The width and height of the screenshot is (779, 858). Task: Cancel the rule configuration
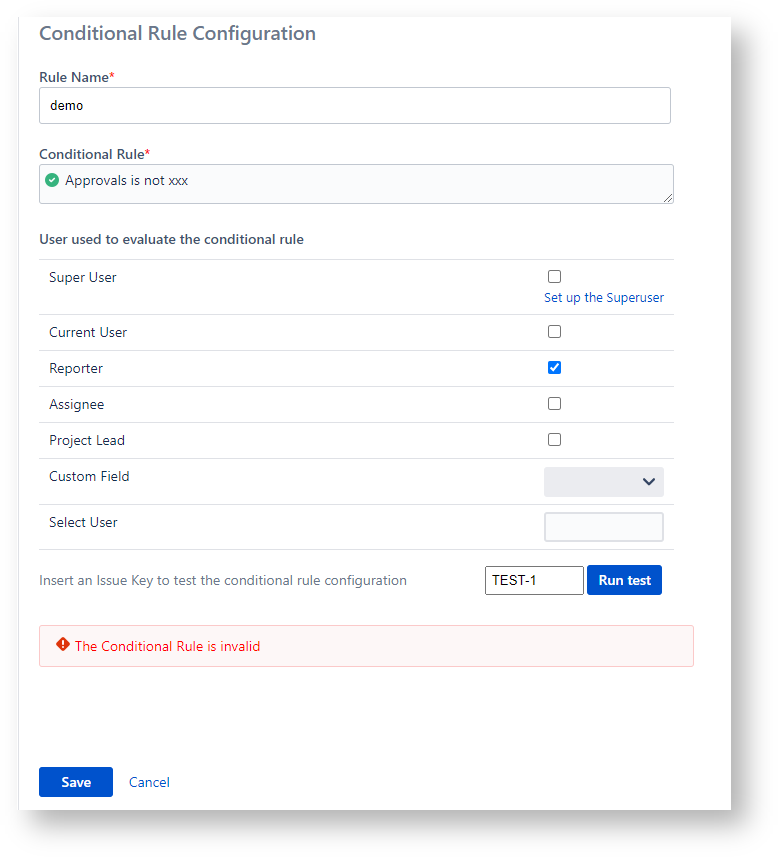click(x=149, y=782)
